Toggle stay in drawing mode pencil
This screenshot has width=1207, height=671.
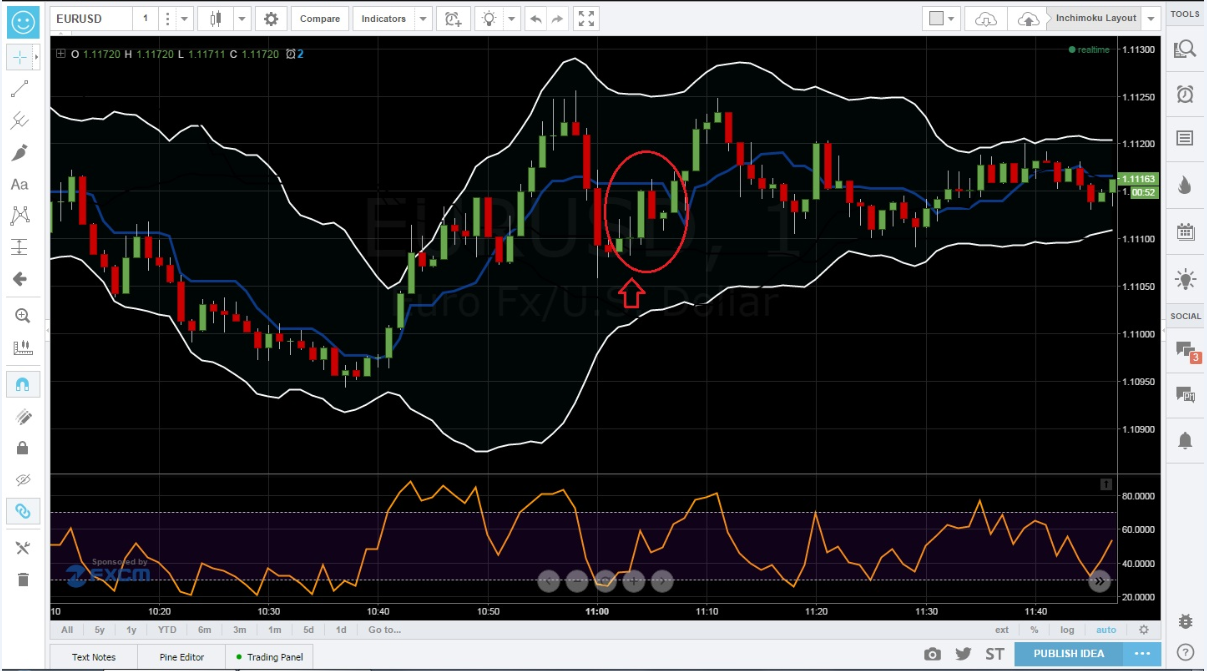(22, 417)
